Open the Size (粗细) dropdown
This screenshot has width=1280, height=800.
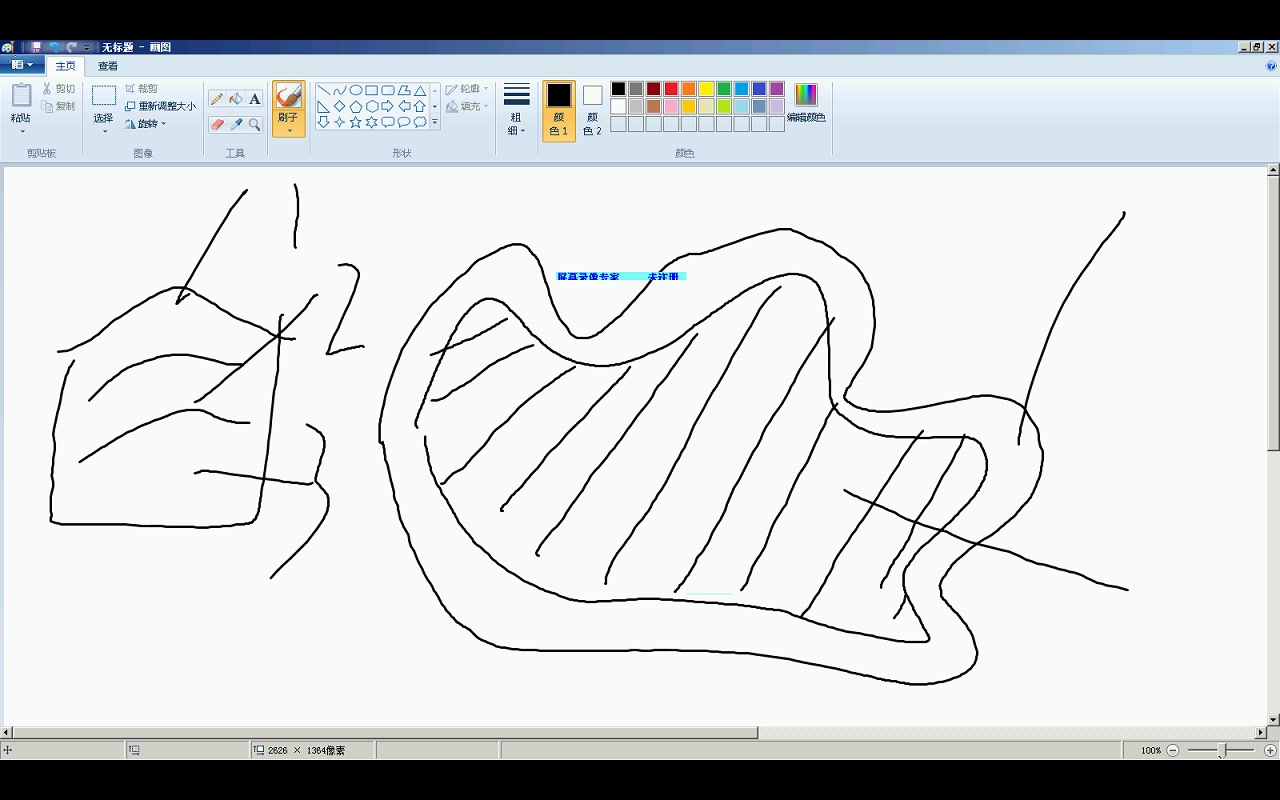coord(516,110)
